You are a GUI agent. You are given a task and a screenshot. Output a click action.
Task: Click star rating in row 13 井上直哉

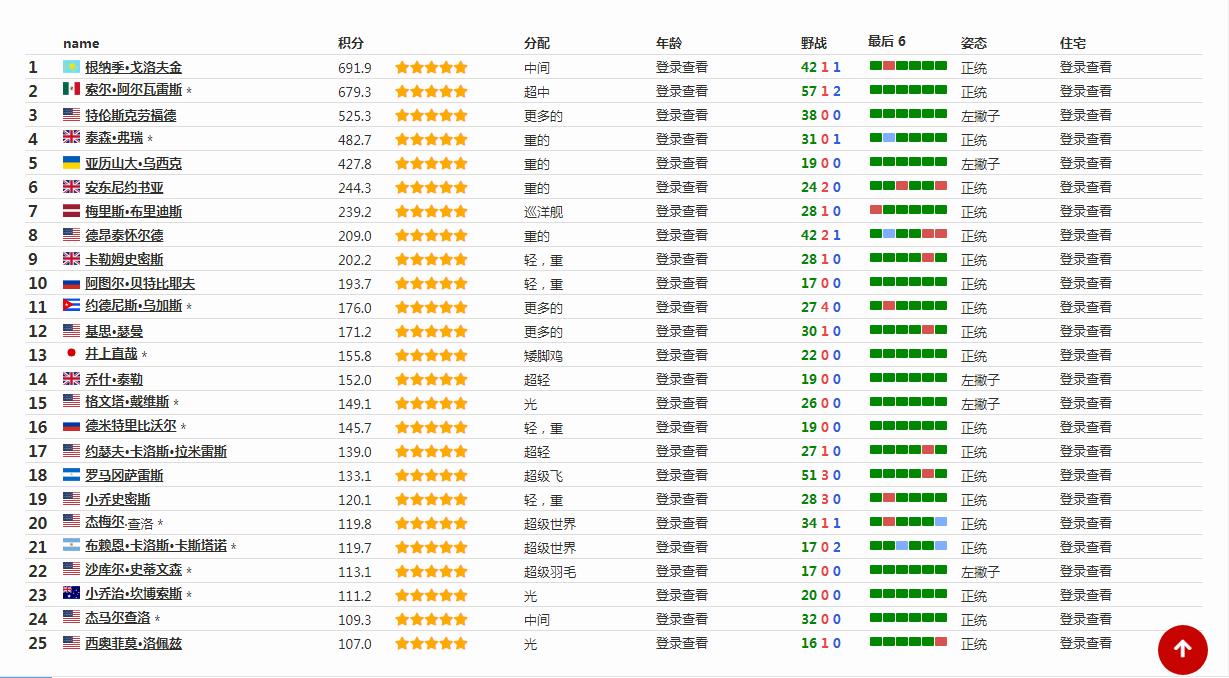click(431, 355)
